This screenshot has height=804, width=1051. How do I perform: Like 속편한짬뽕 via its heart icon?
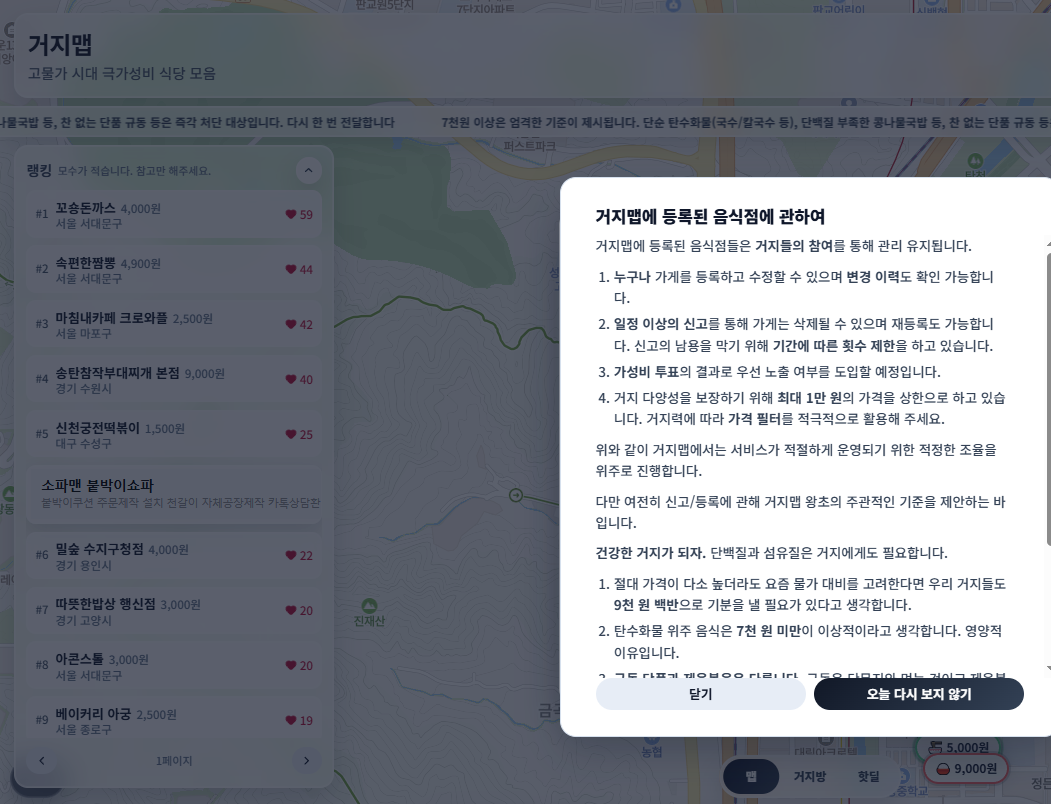coord(291,270)
